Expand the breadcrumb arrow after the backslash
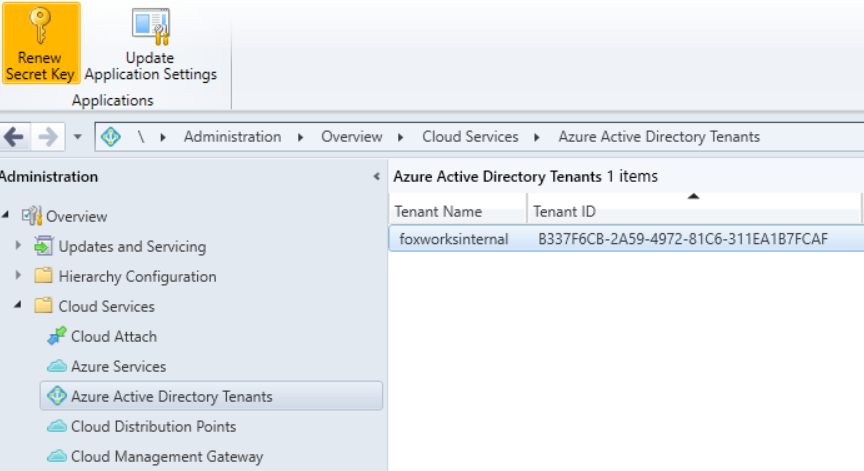Image resolution: width=864 pixels, height=471 pixels. coord(163,137)
